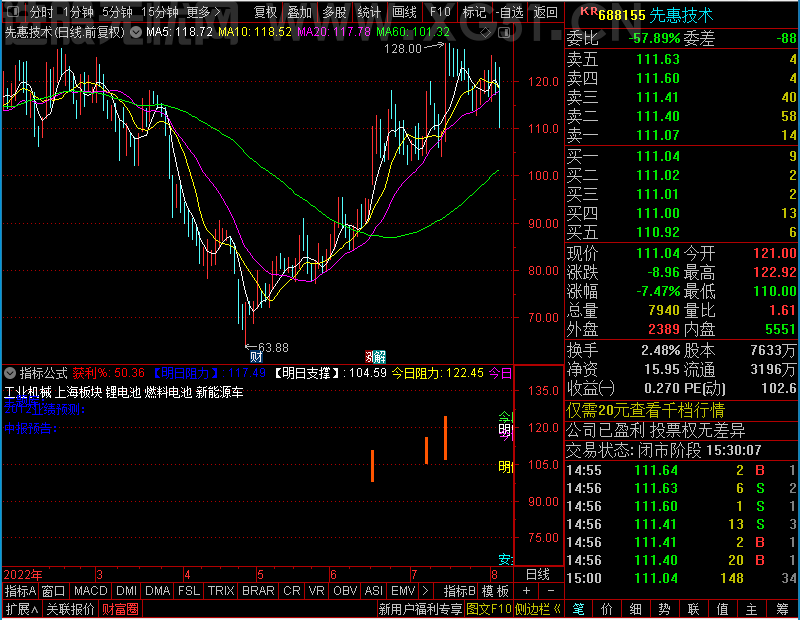Toggle the window layout icon beside the diamond

[504, 33]
